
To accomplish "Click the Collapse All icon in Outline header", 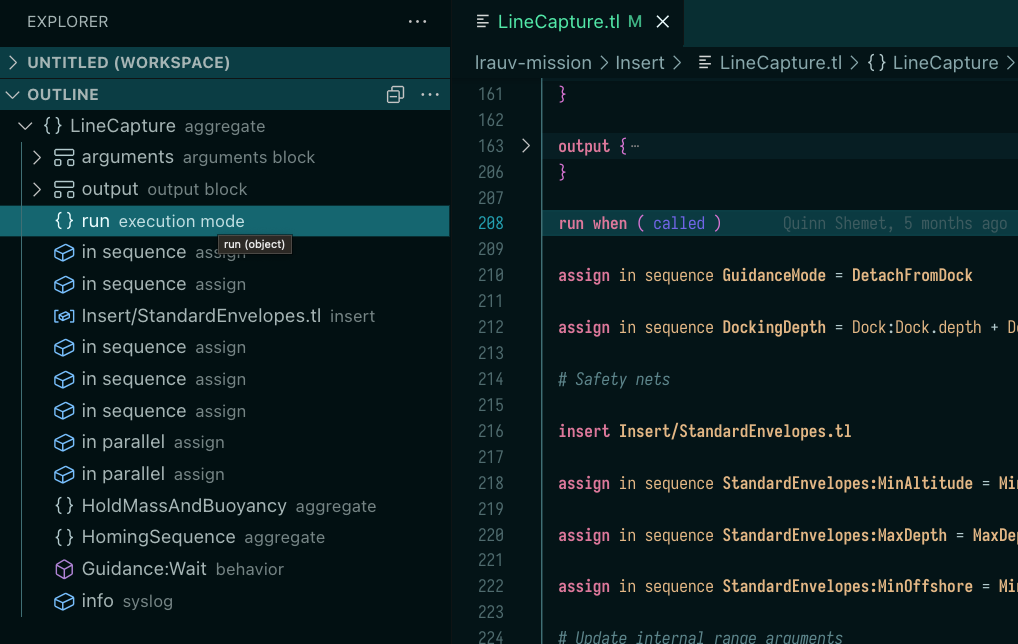I will coord(396,95).
